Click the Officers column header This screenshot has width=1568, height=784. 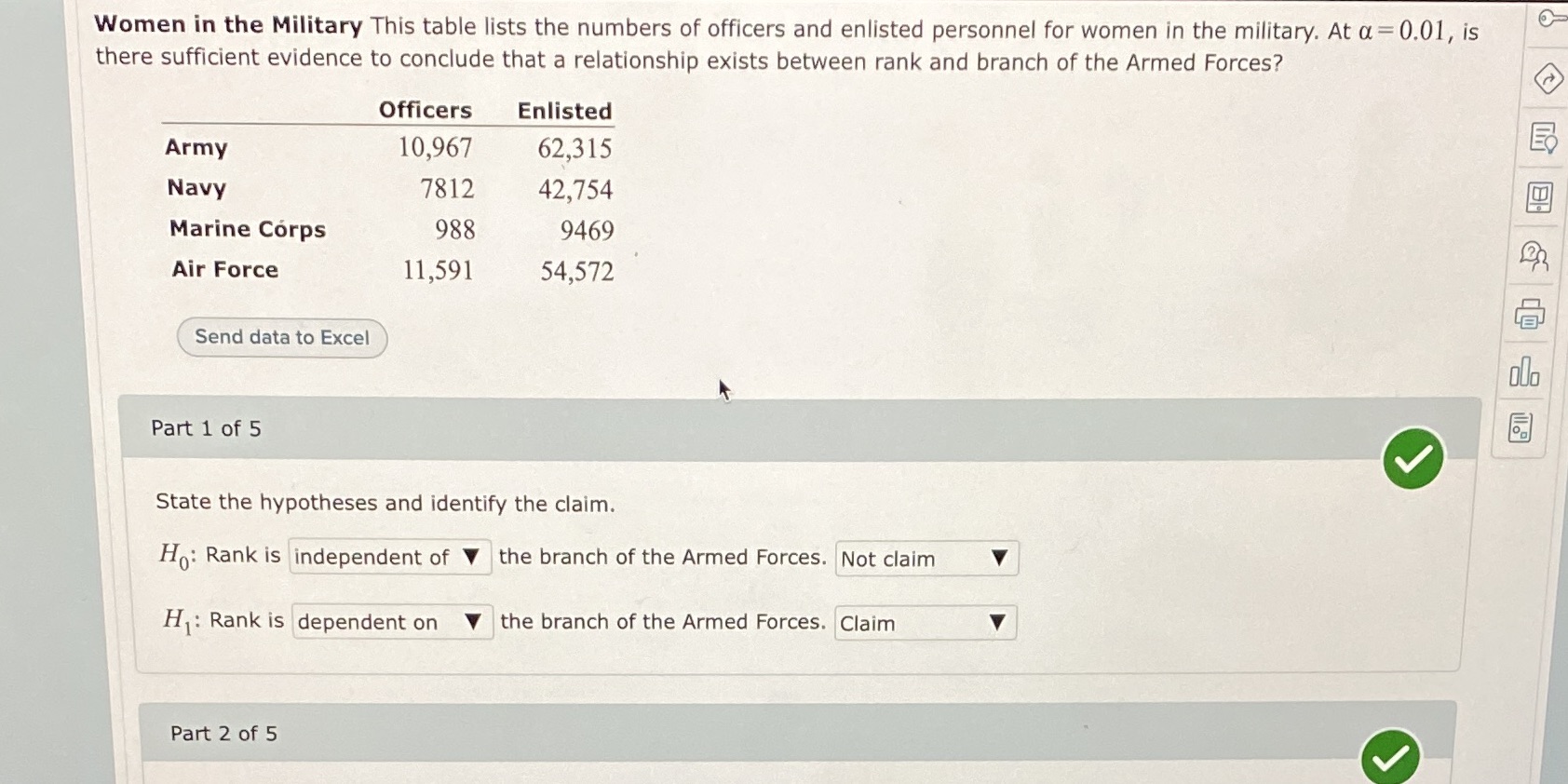pos(425,110)
